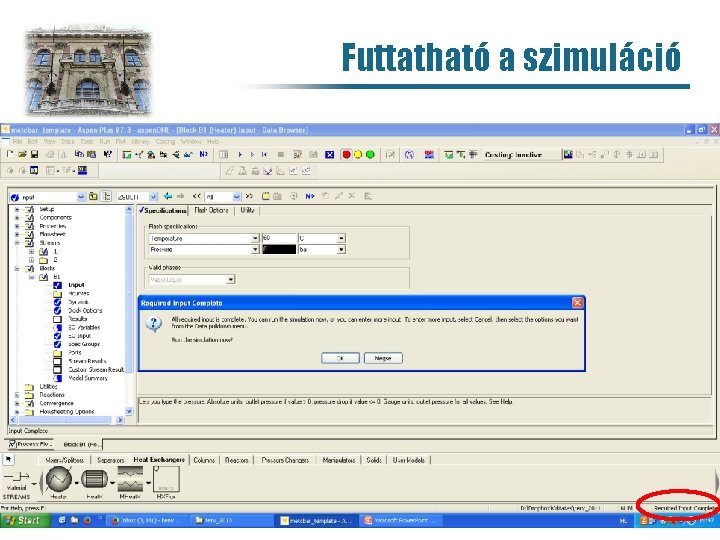Click the New file toolbar icon
The width and height of the screenshot is (720, 540).
click(11, 155)
